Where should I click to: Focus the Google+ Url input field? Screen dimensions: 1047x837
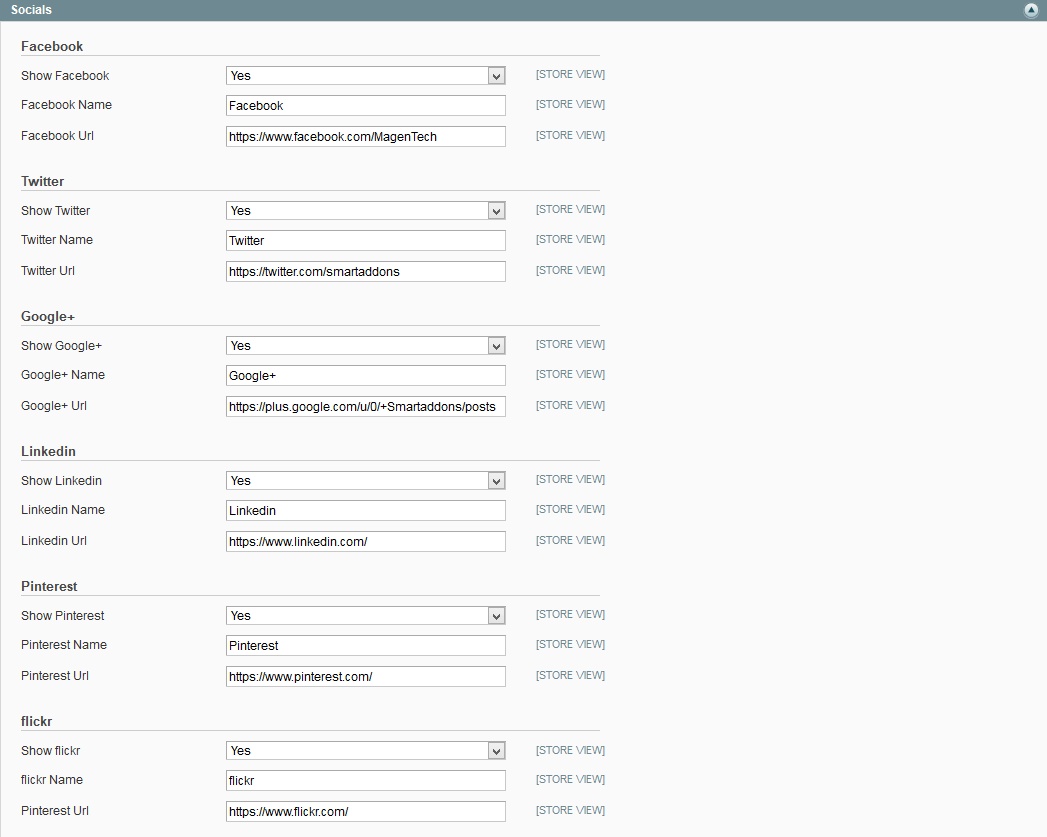click(365, 407)
